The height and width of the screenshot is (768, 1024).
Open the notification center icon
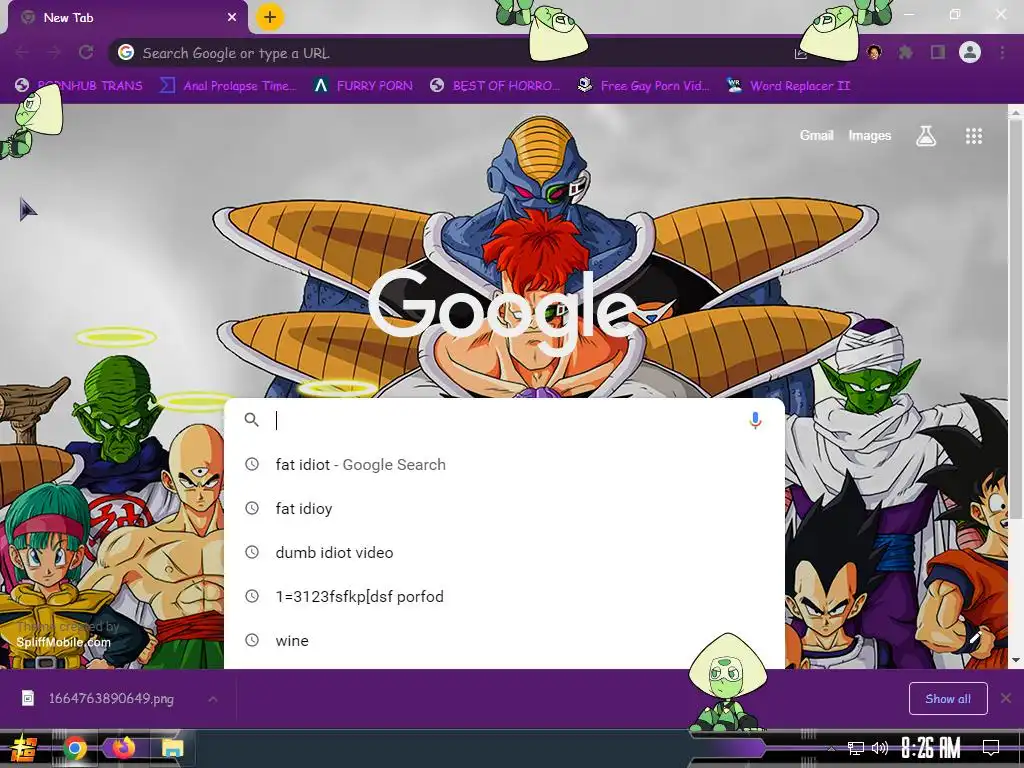click(x=991, y=748)
